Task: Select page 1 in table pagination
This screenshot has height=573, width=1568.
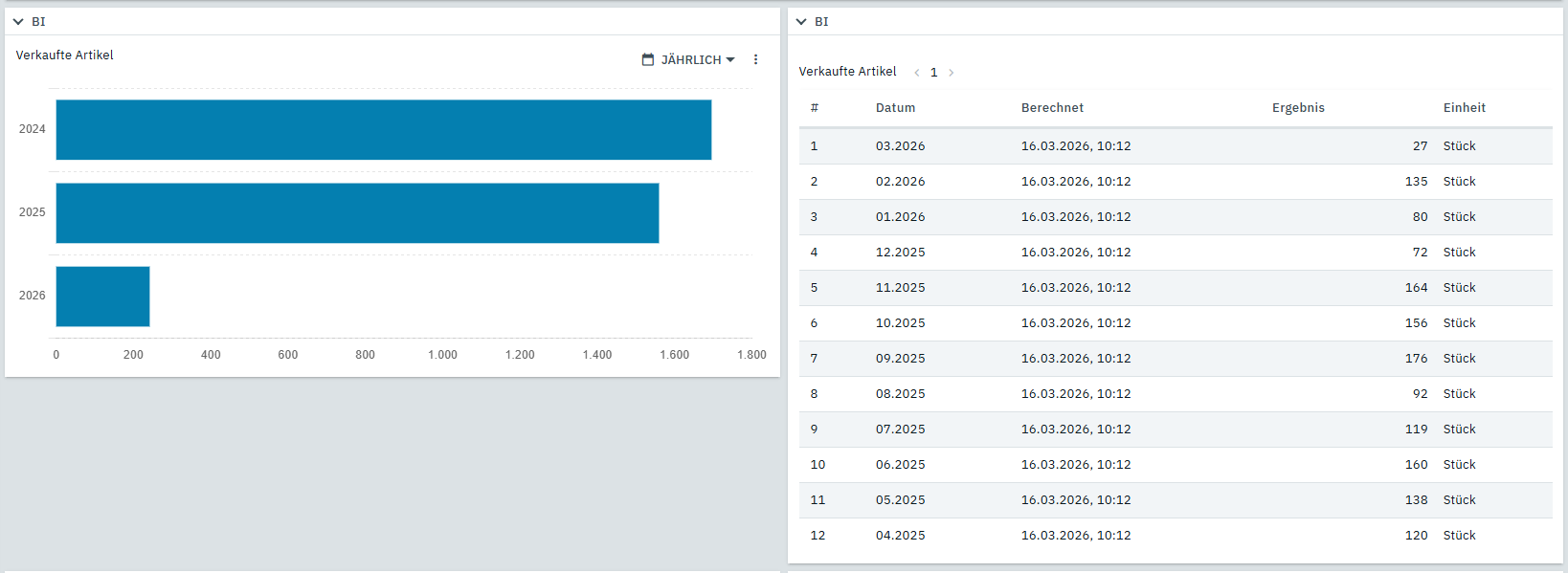Action: click(934, 73)
